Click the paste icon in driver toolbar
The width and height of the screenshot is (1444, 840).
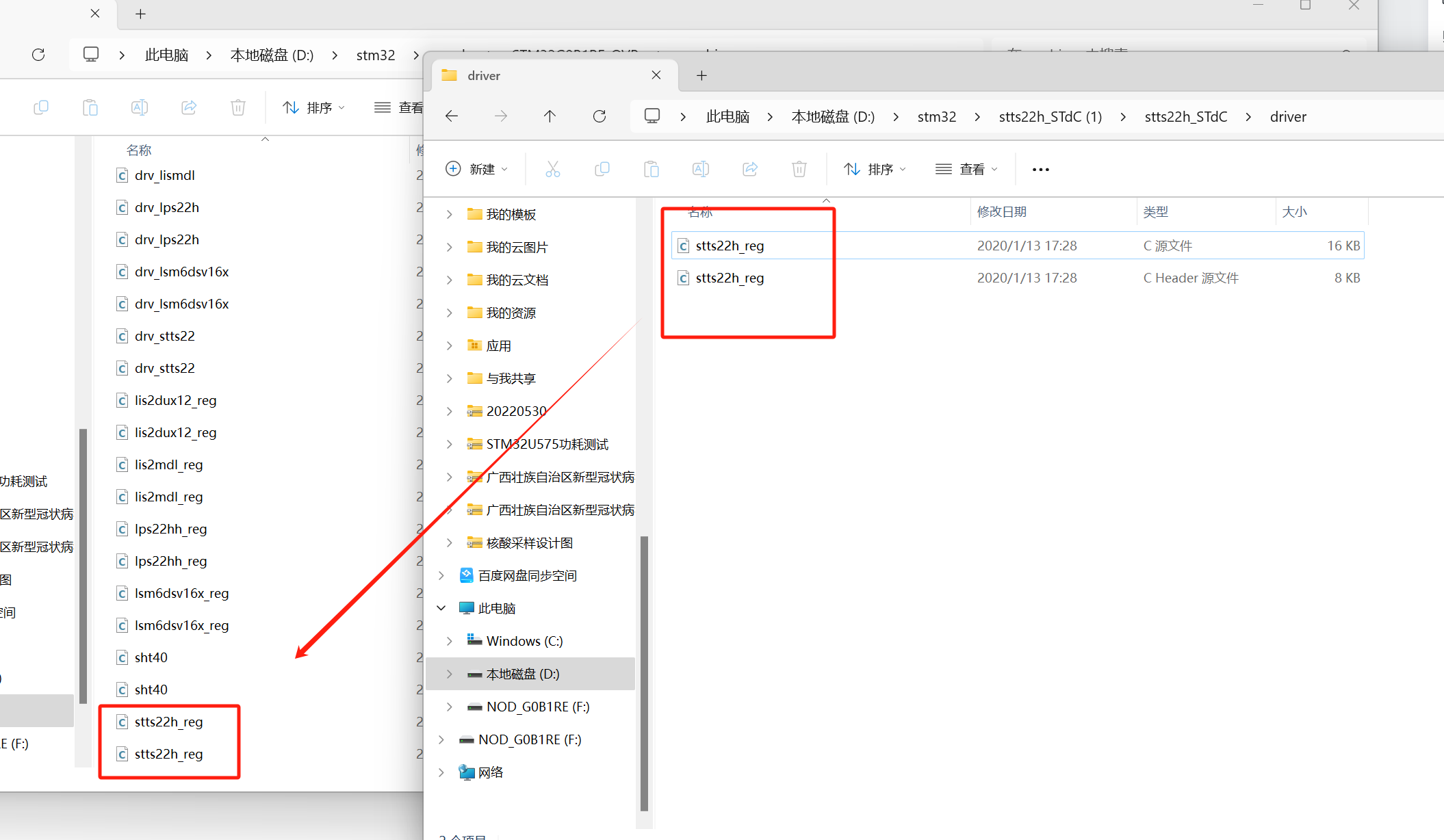651,169
